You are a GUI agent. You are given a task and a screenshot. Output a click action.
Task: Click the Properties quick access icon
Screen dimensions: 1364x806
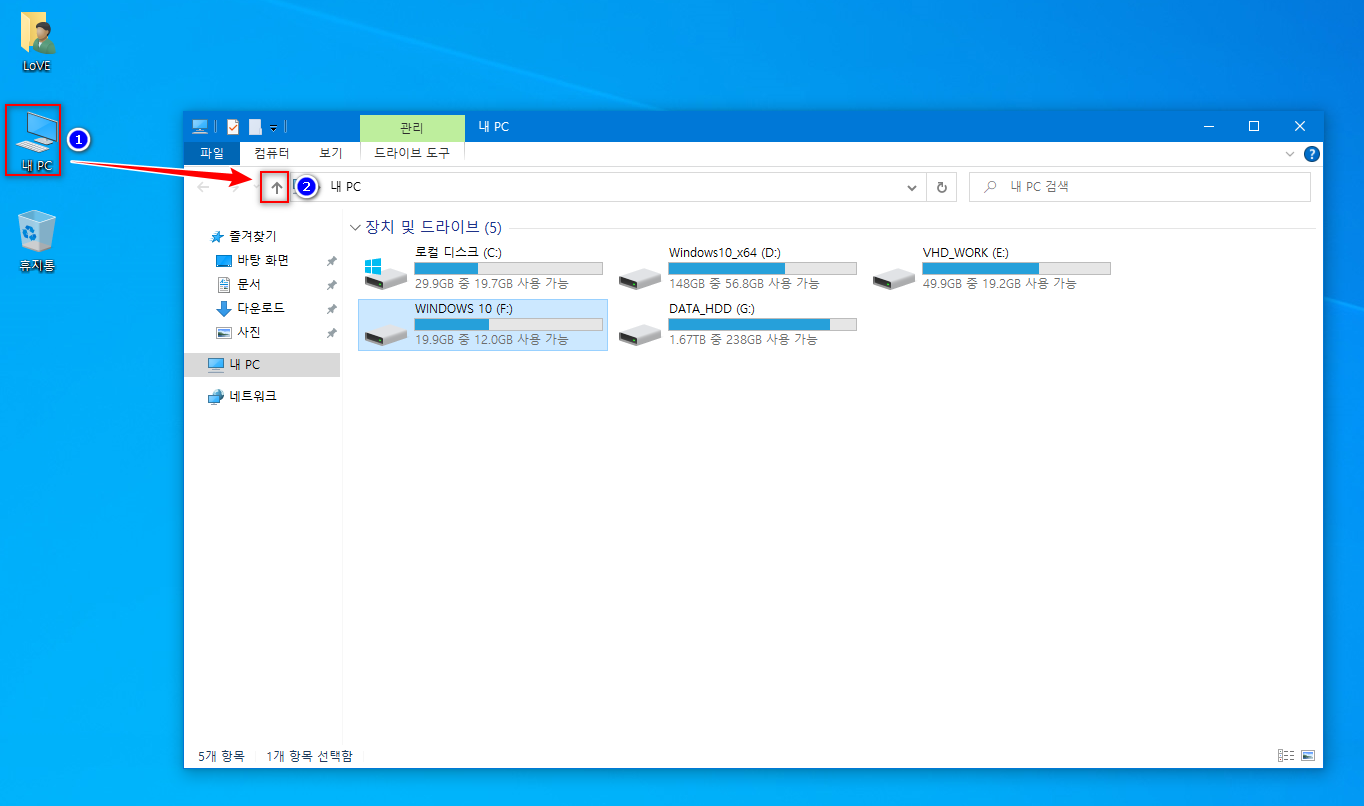click(233, 127)
